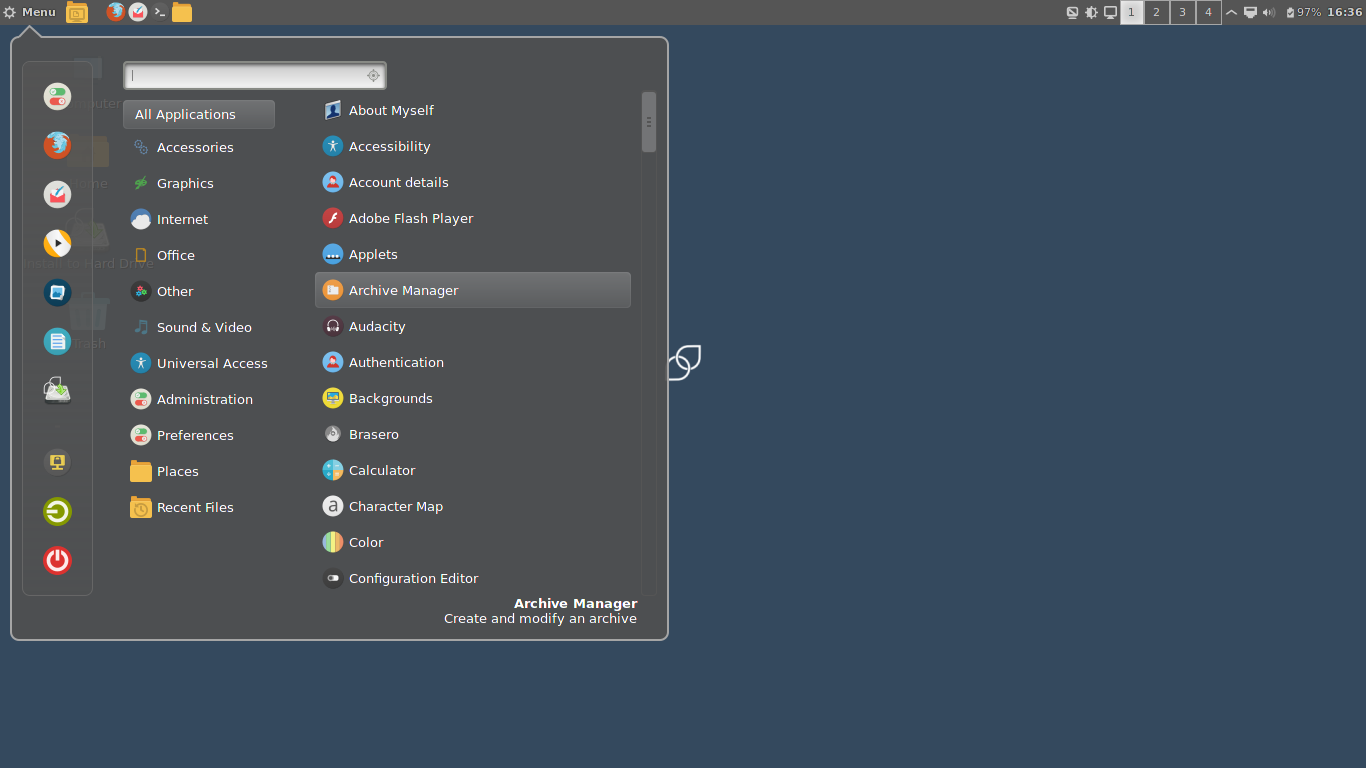This screenshot has width=1366, height=768.
Task: Launch Adobe Flash Player preferences
Action: coord(473,218)
